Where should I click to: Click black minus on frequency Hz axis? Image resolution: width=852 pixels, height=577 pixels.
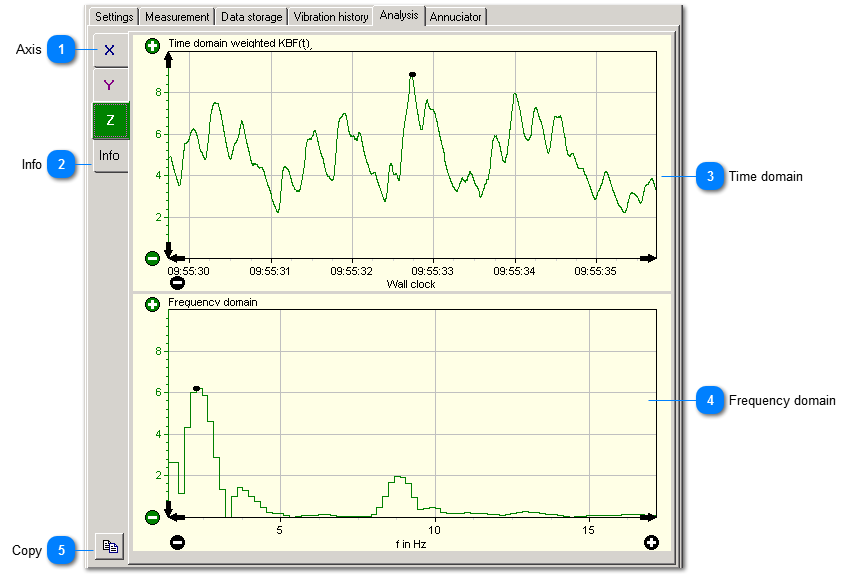177,542
